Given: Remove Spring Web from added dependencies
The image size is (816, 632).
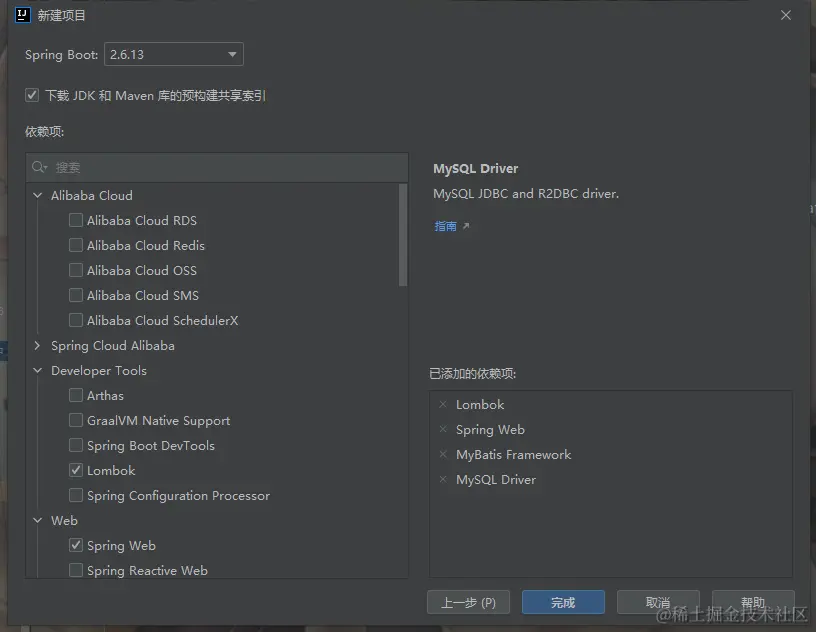Looking at the screenshot, I should 443,429.
